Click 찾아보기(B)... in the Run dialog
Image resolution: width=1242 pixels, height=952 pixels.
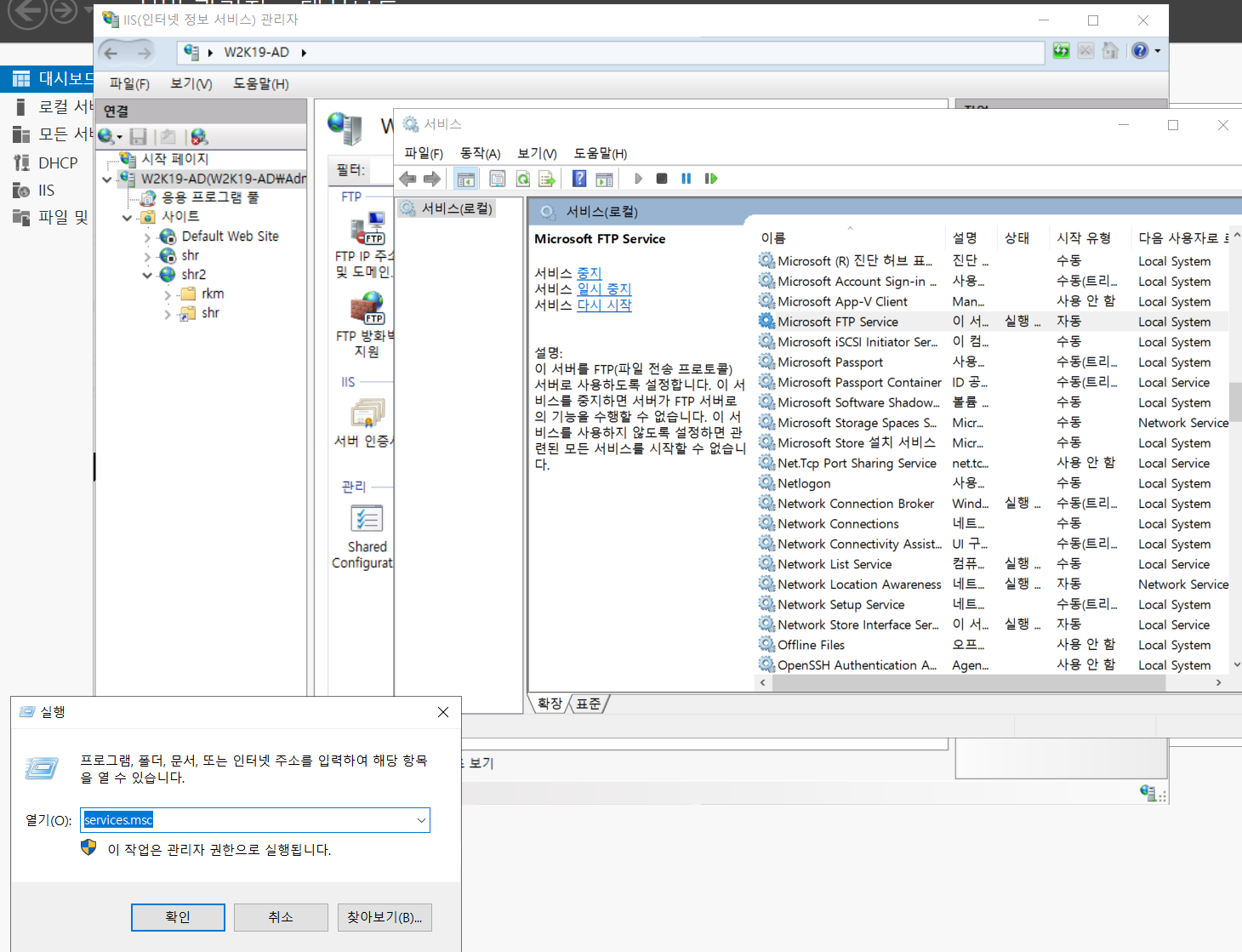point(385,917)
